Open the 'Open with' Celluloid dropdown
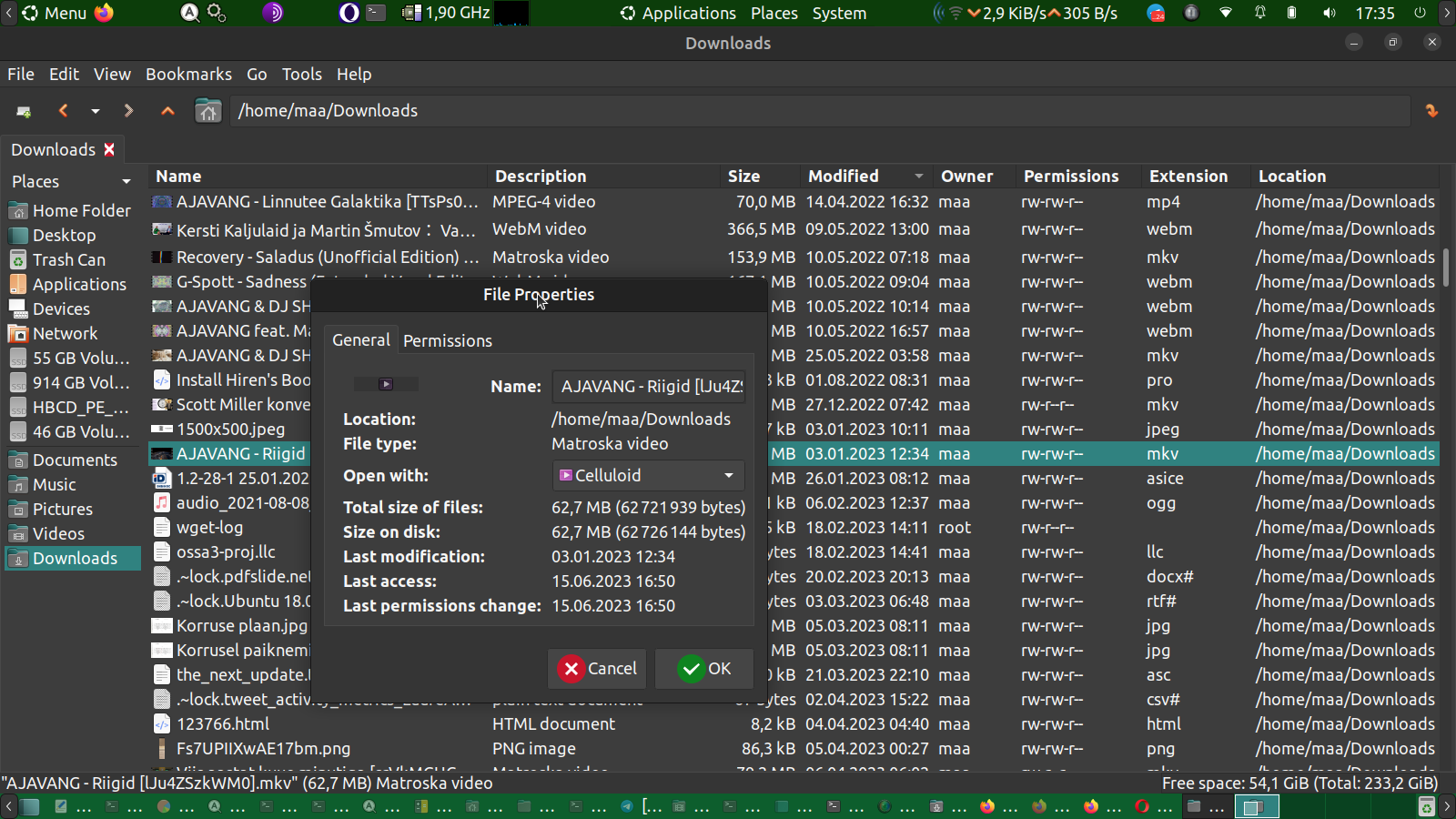The image size is (1456, 819). pyautogui.click(x=648, y=475)
